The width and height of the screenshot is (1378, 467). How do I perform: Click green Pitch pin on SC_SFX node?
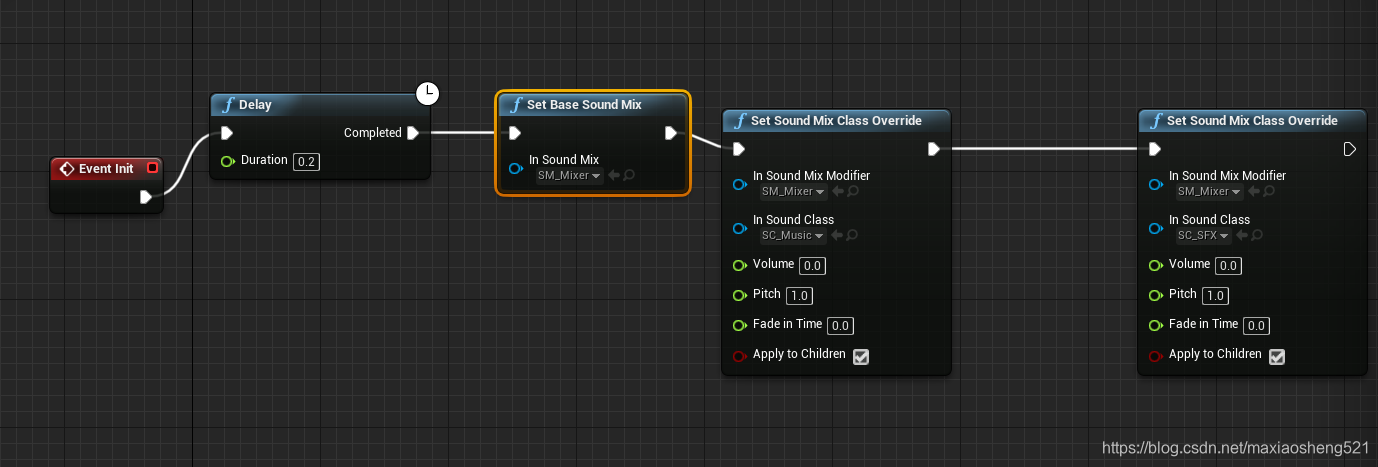coord(1155,295)
